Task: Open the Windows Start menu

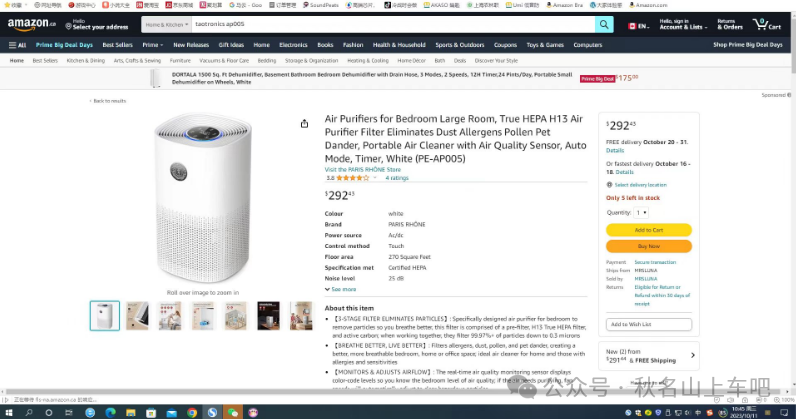Action: [x=9, y=412]
